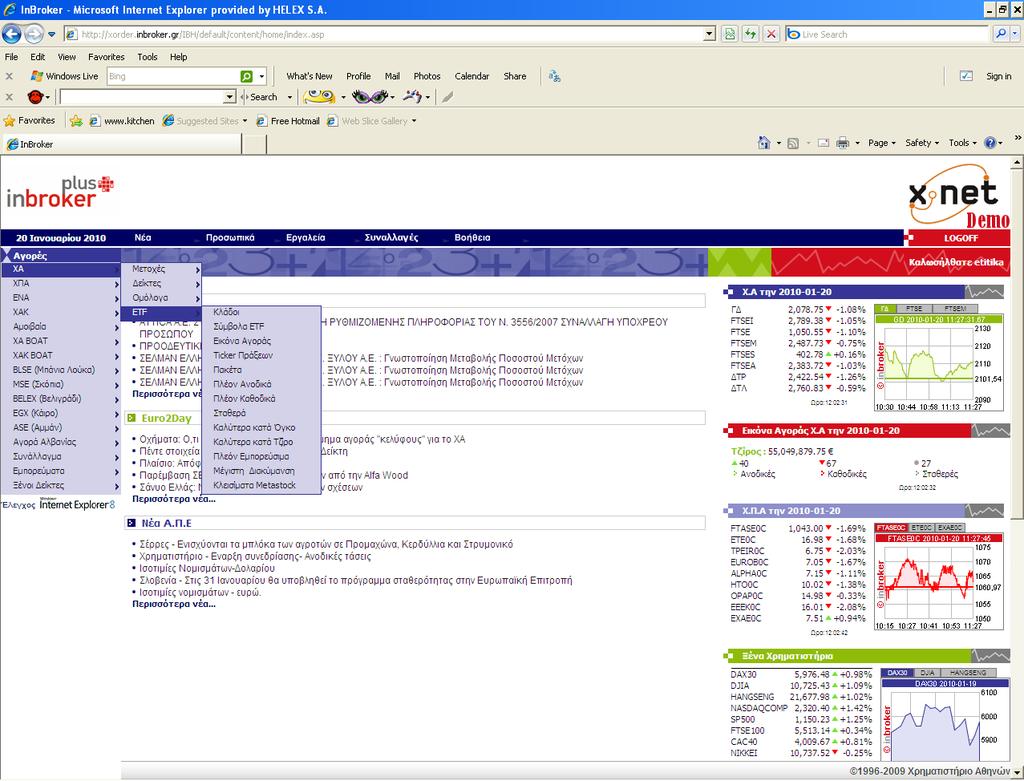Click the Read Mail icon in command bar
The image size is (1024, 781).
tap(823, 143)
